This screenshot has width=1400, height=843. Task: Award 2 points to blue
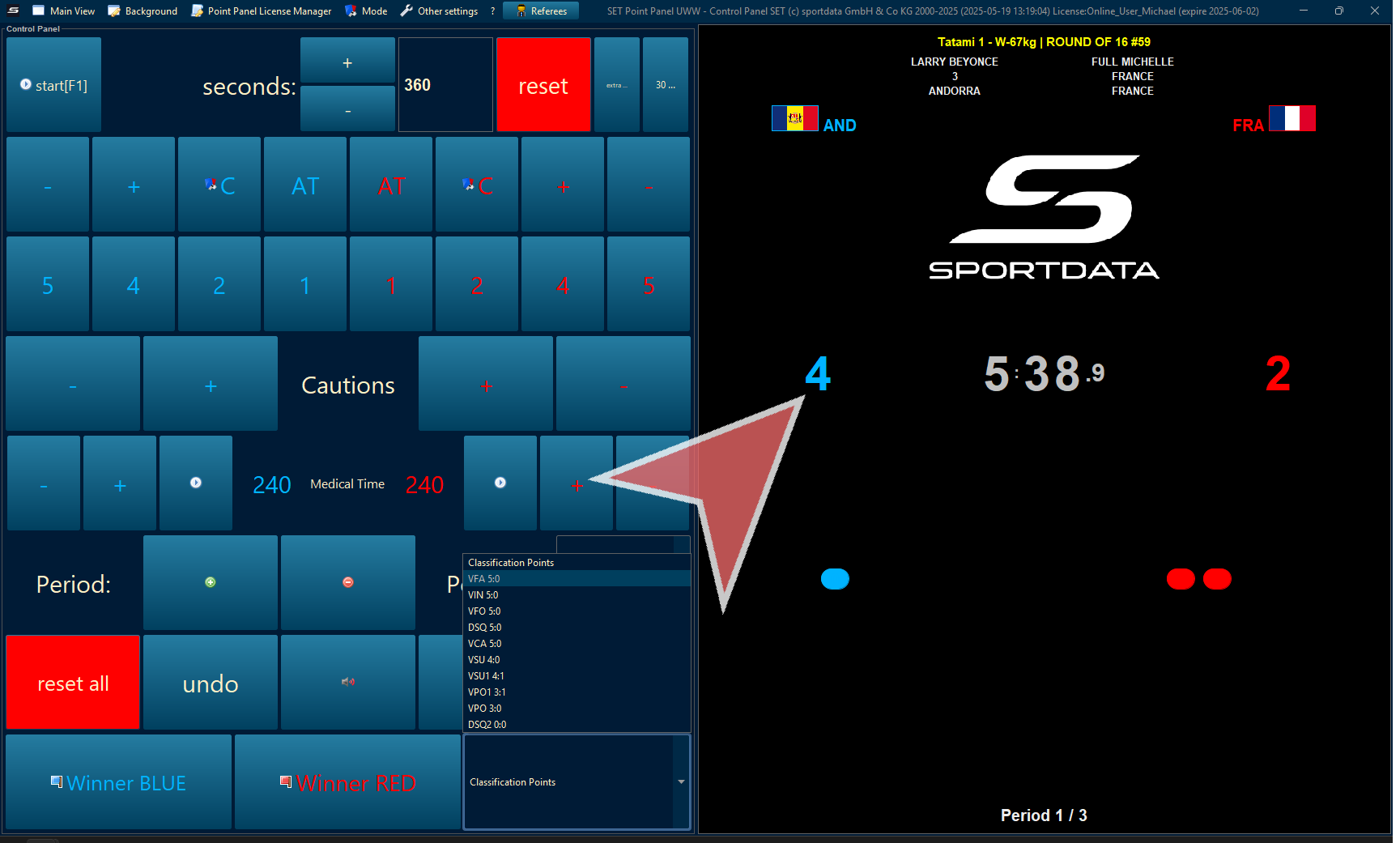[219, 284]
